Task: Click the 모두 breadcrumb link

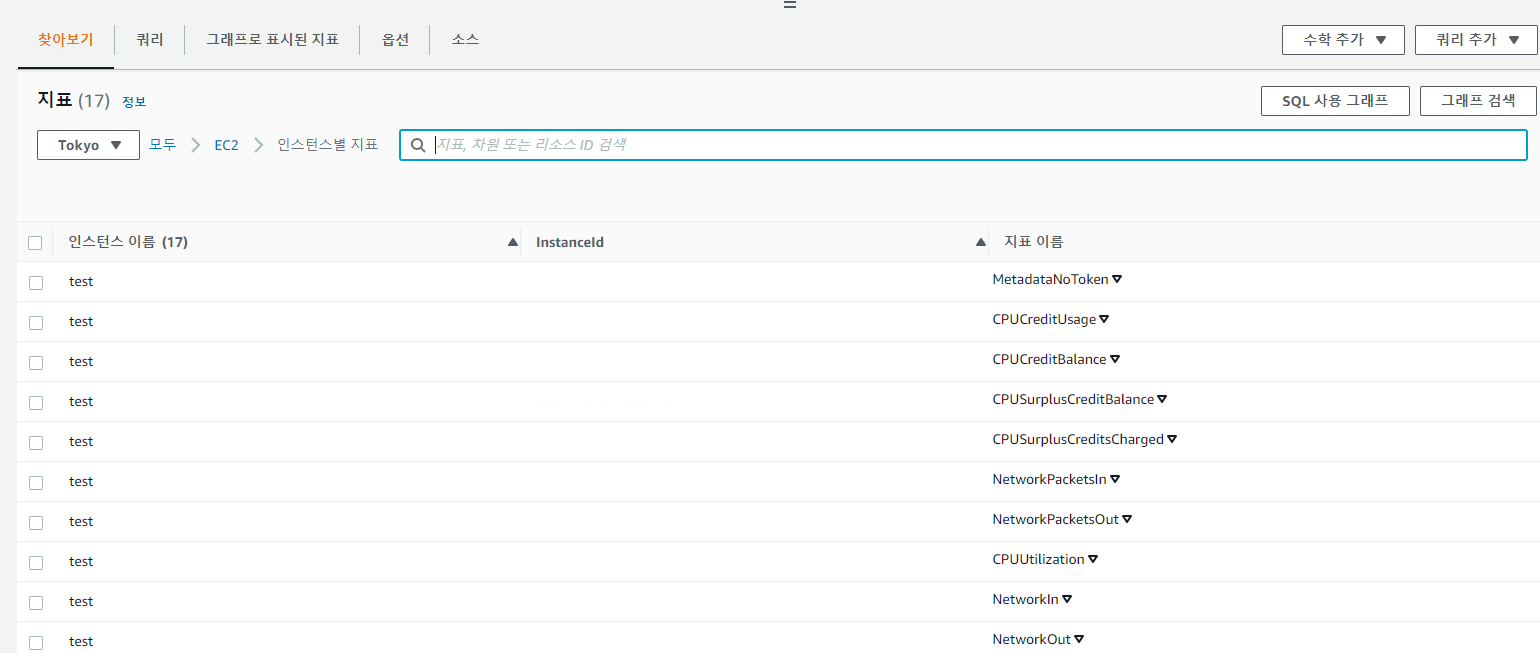Action: [x=162, y=144]
